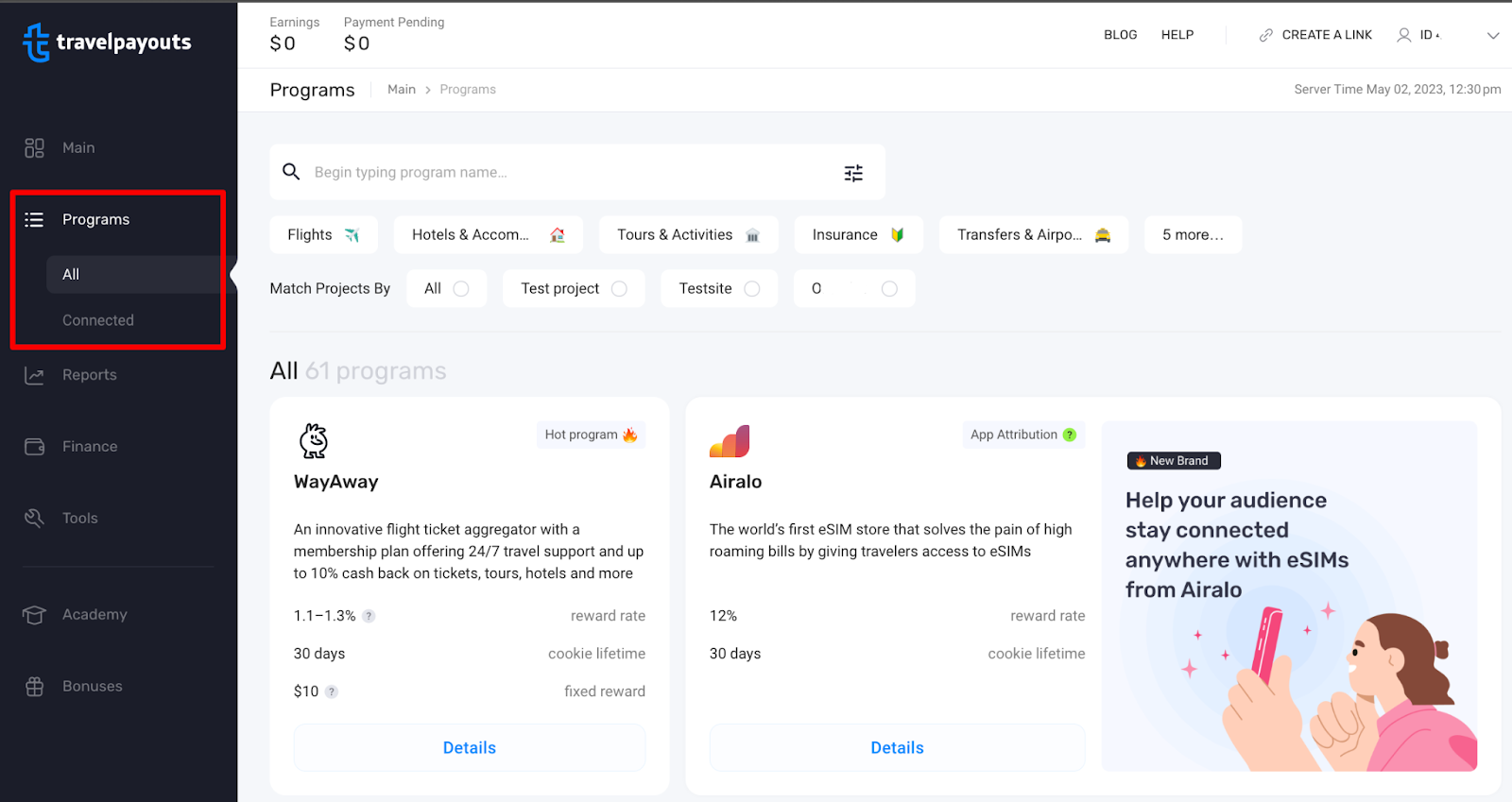Click the App Attribution badge
1512x802 pixels.
tap(1023, 435)
